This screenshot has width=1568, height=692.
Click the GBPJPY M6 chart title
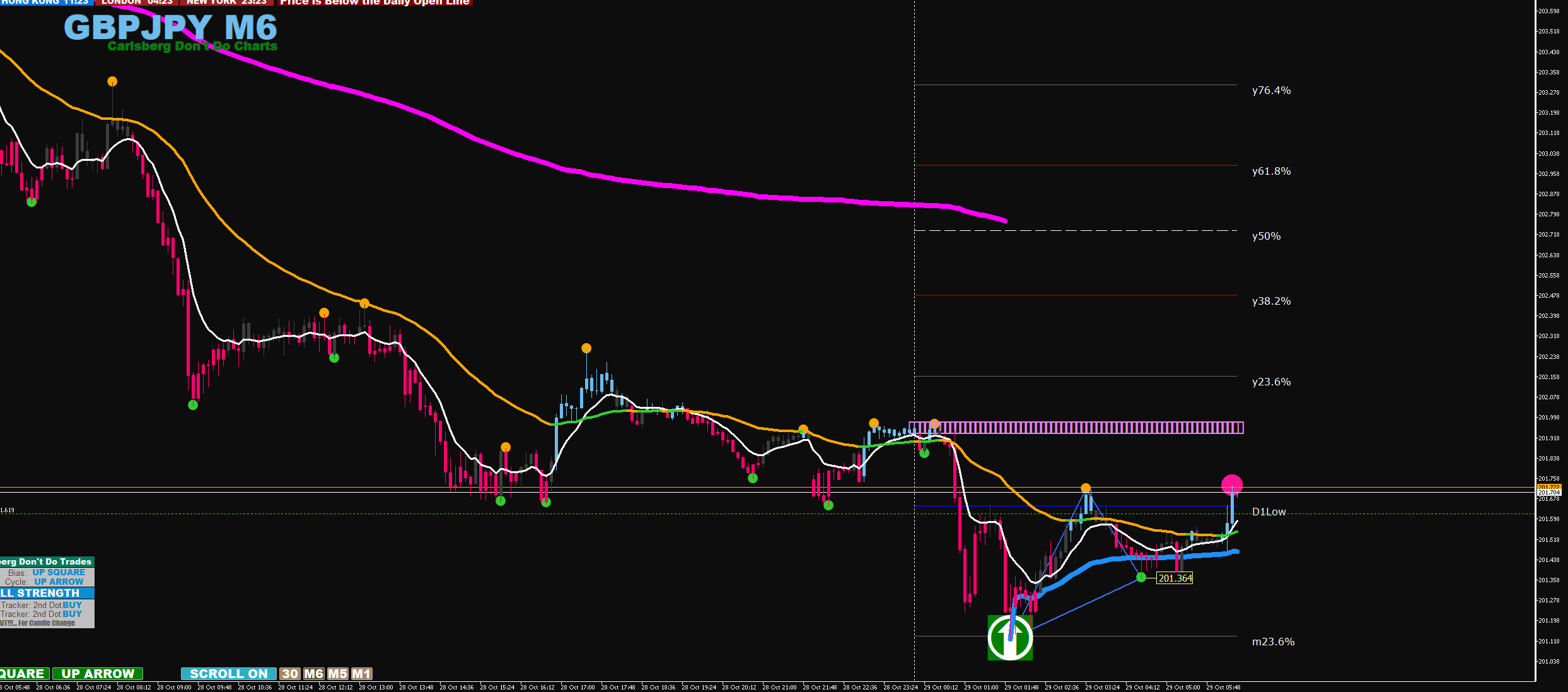[170, 27]
